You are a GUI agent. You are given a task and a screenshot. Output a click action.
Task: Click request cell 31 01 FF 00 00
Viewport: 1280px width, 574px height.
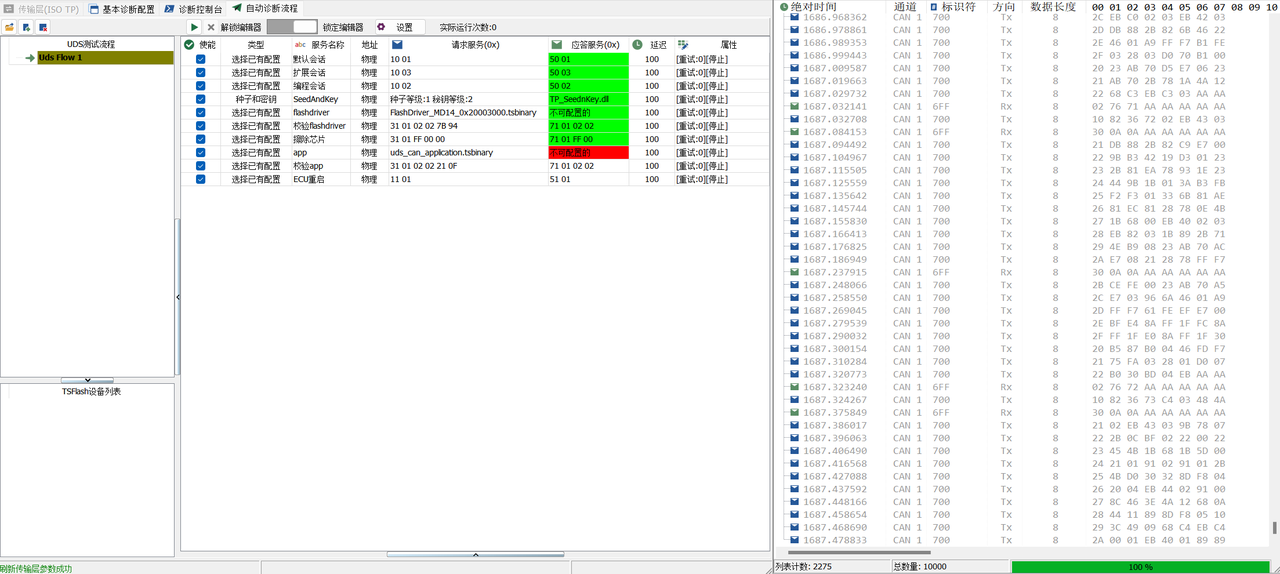click(x=468, y=139)
